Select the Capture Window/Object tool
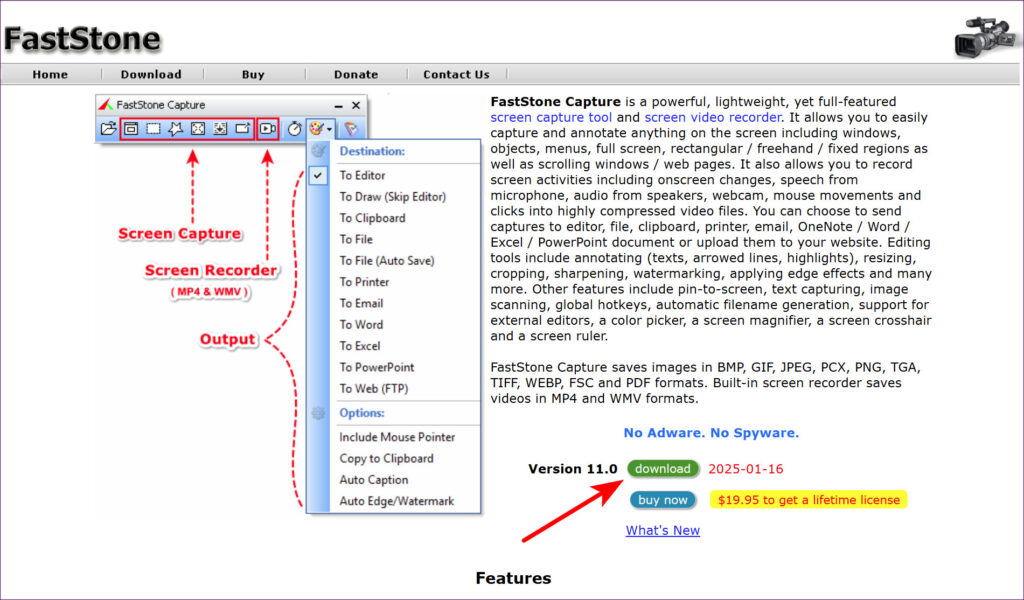The width and height of the screenshot is (1024, 600). tap(131, 129)
